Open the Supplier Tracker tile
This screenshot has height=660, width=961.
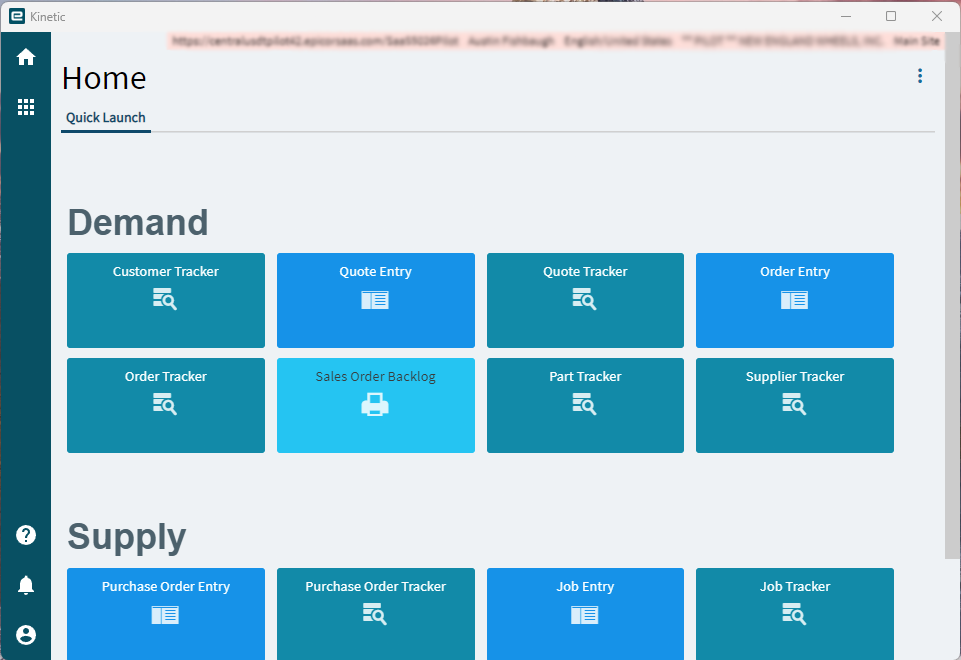795,406
